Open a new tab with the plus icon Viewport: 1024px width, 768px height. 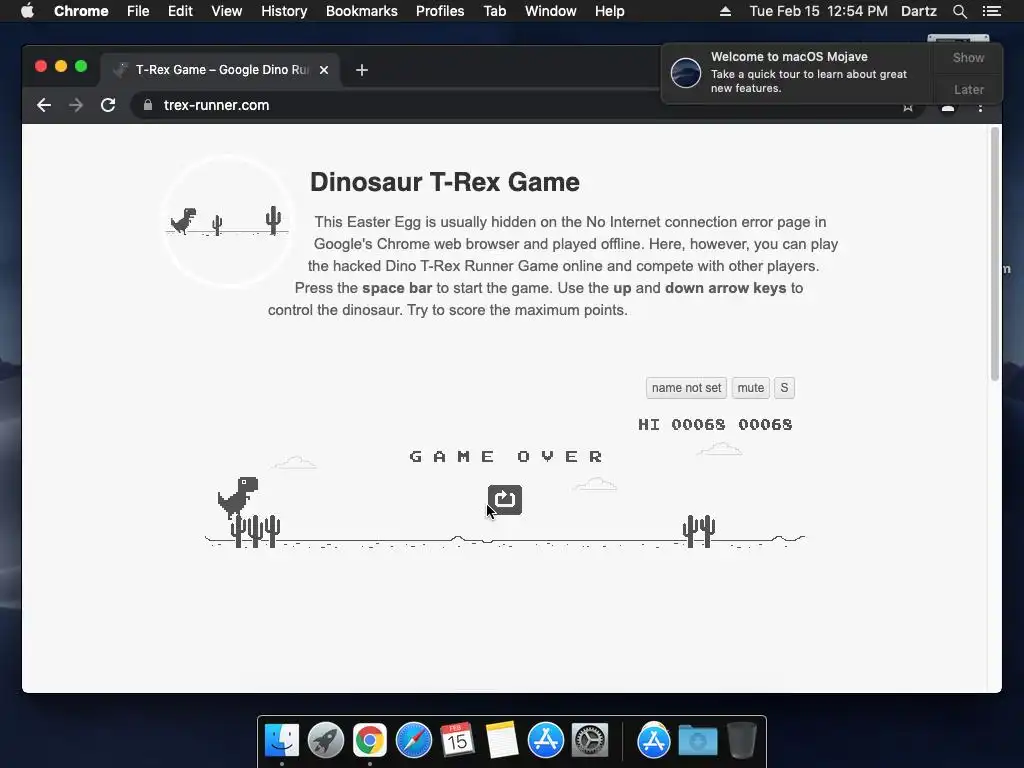[362, 70]
